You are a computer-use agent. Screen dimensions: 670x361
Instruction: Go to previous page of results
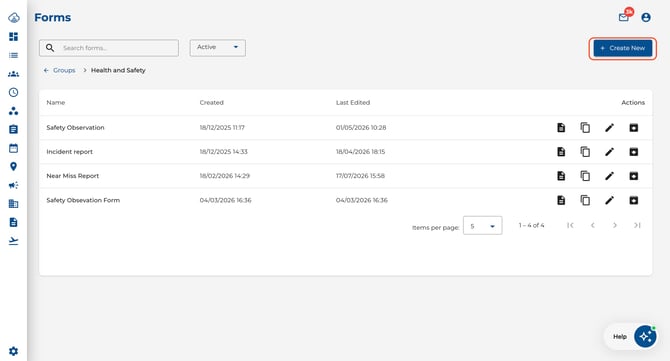click(x=593, y=225)
